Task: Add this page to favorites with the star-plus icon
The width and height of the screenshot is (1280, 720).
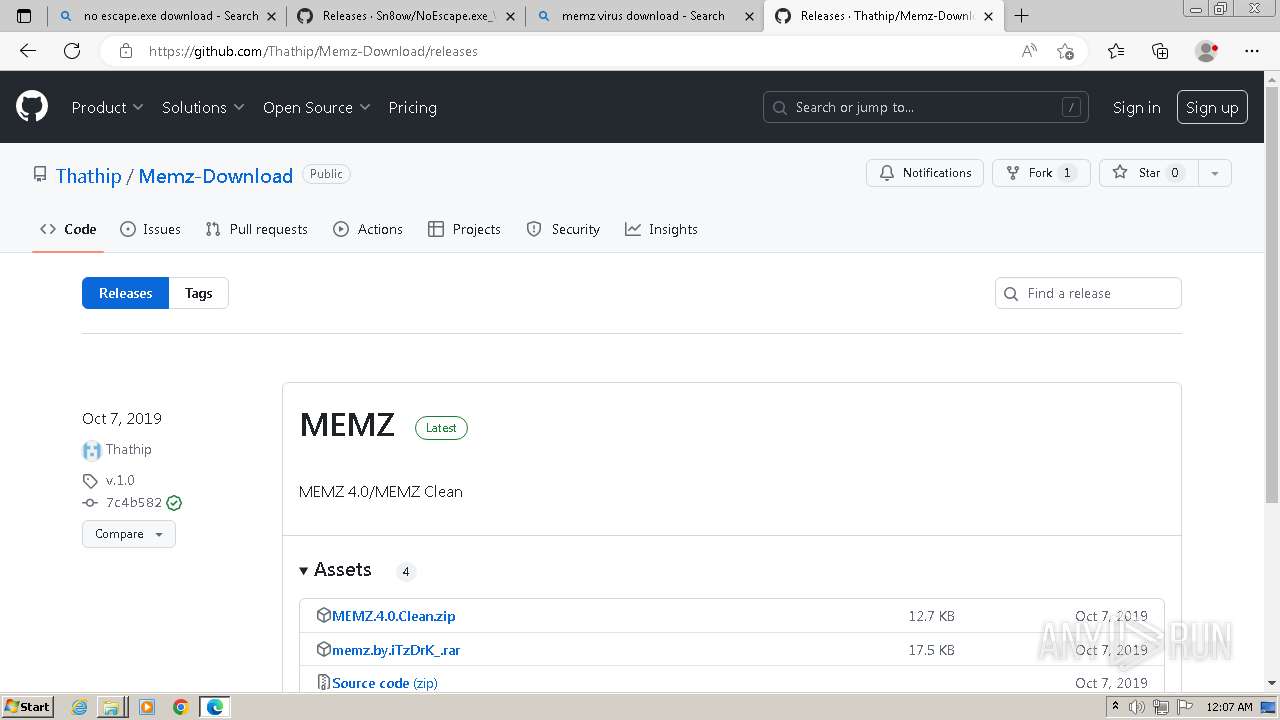Action: click(x=1065, y=51)
